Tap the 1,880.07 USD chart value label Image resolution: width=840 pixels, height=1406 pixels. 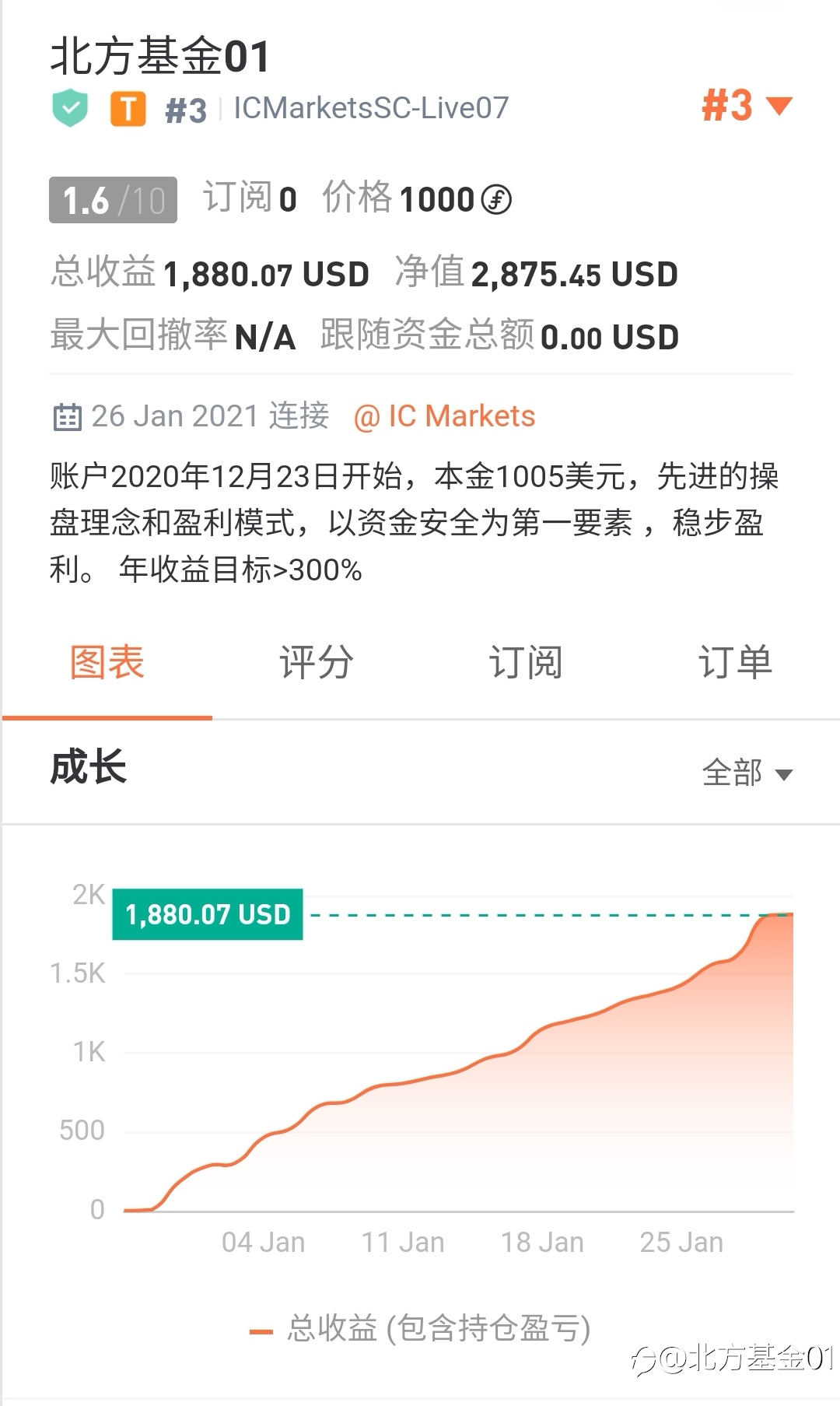pyautogui.click(x=208, y=914)
